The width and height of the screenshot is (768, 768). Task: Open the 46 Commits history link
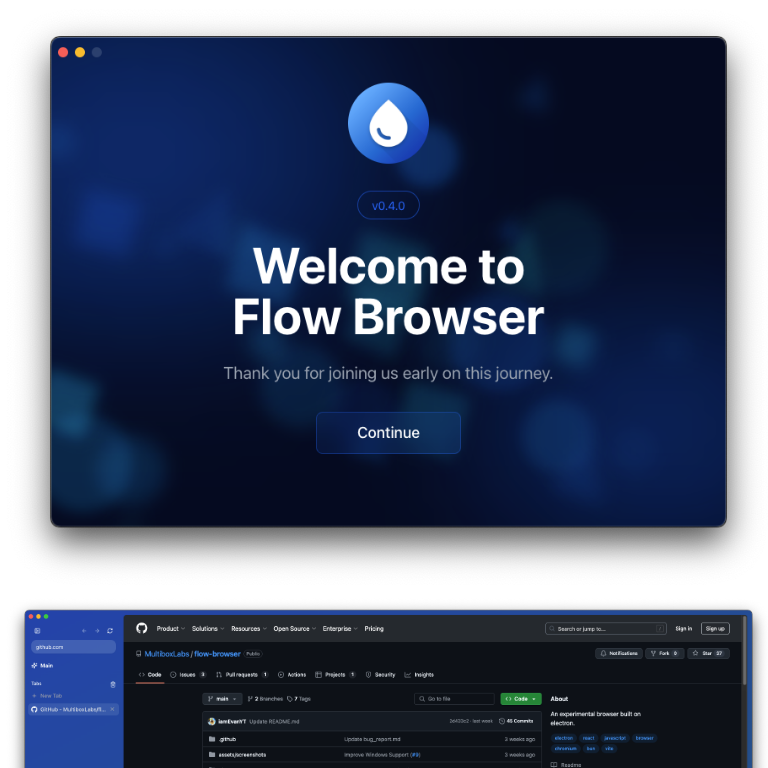pos(516,721)
